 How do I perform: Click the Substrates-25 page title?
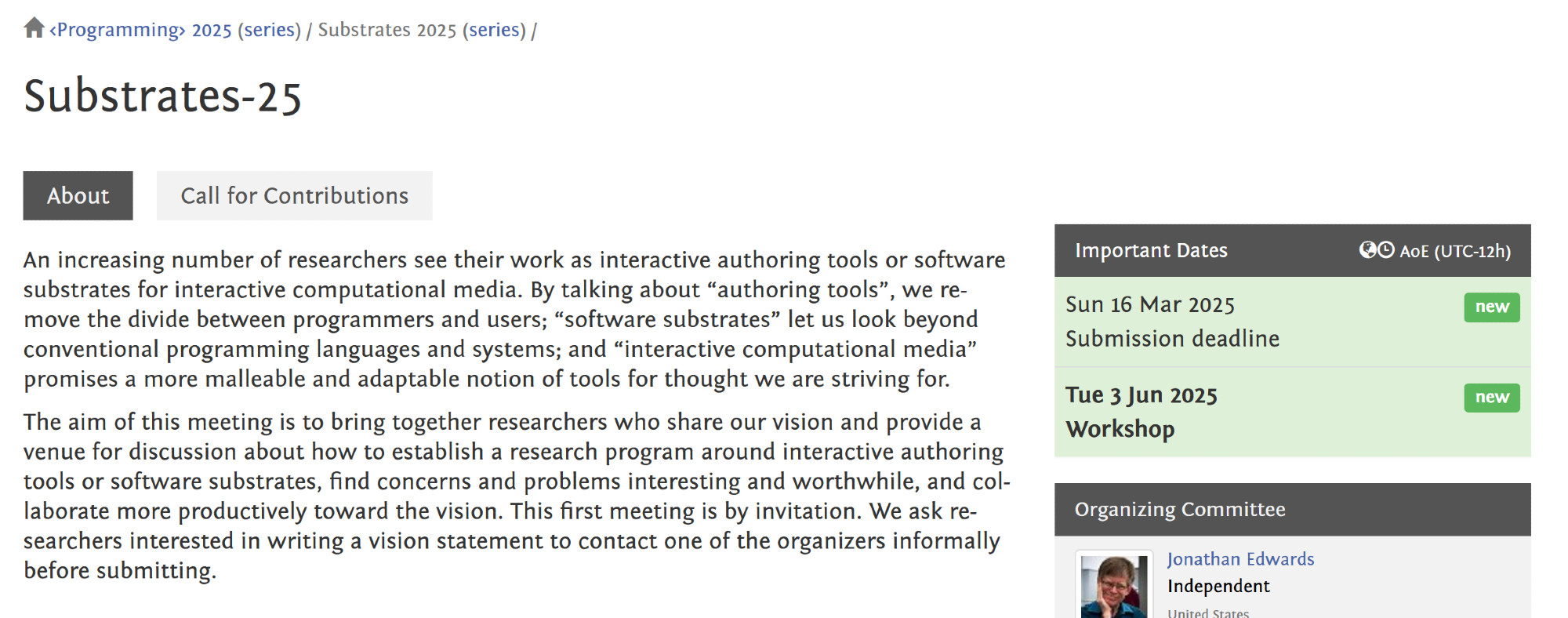pos(162,97)
